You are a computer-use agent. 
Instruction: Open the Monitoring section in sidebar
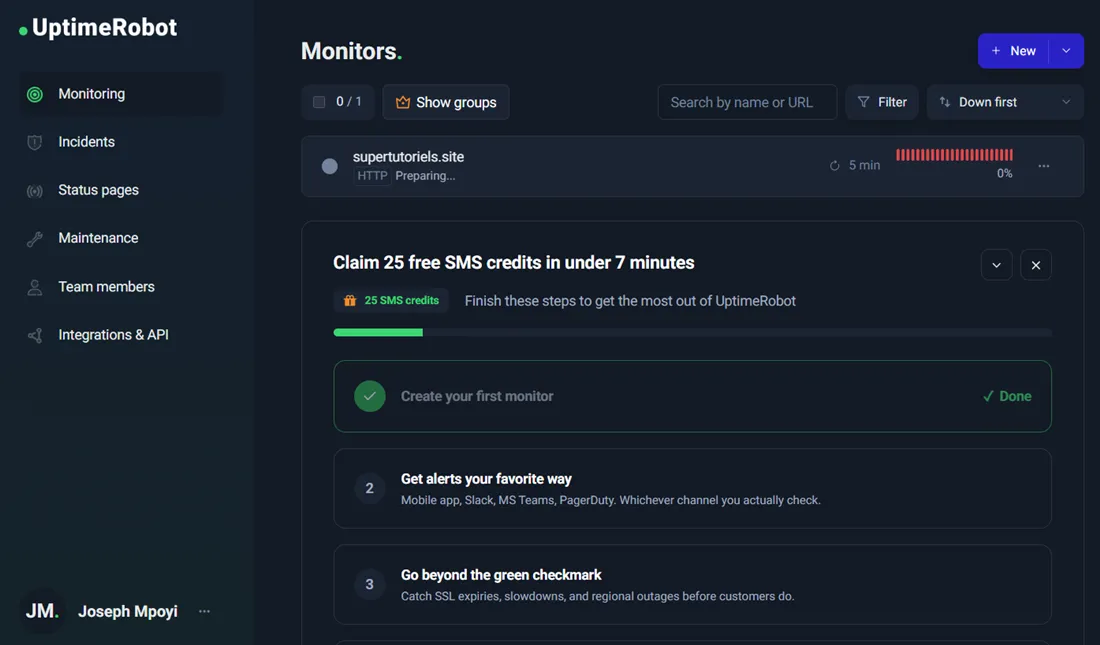[x=121, y=94]
